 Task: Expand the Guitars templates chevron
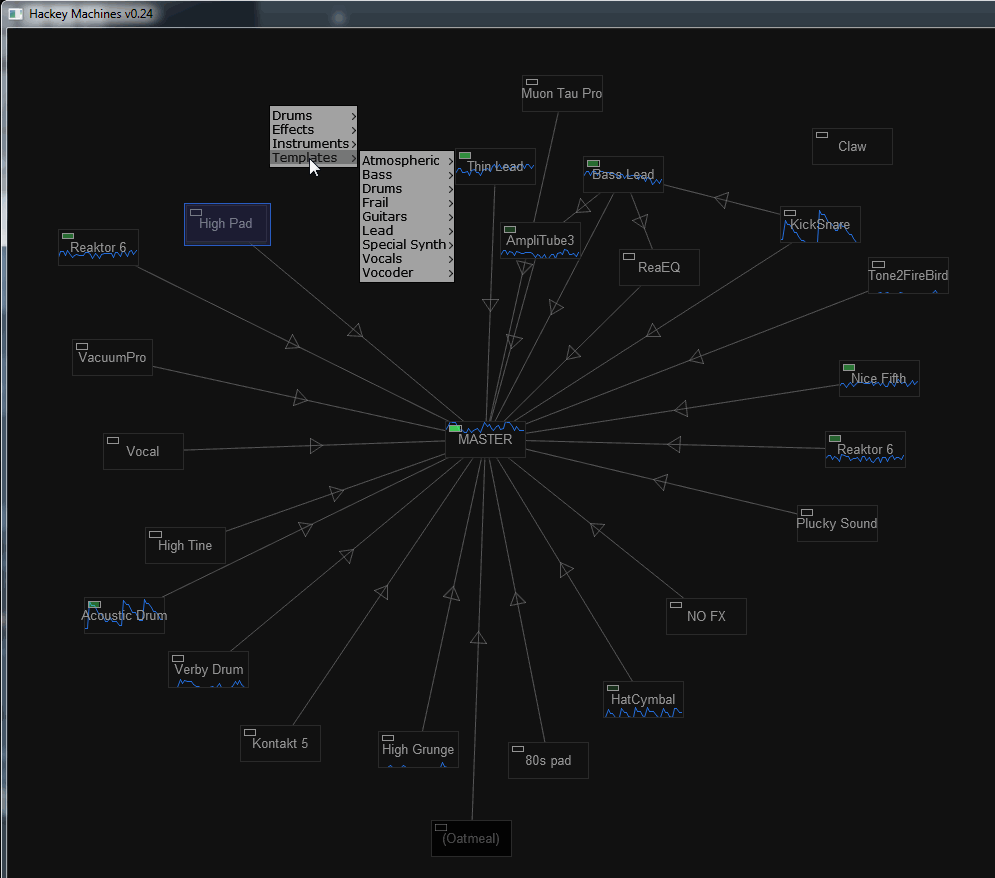pyautogui.click(x=451, y=217)
